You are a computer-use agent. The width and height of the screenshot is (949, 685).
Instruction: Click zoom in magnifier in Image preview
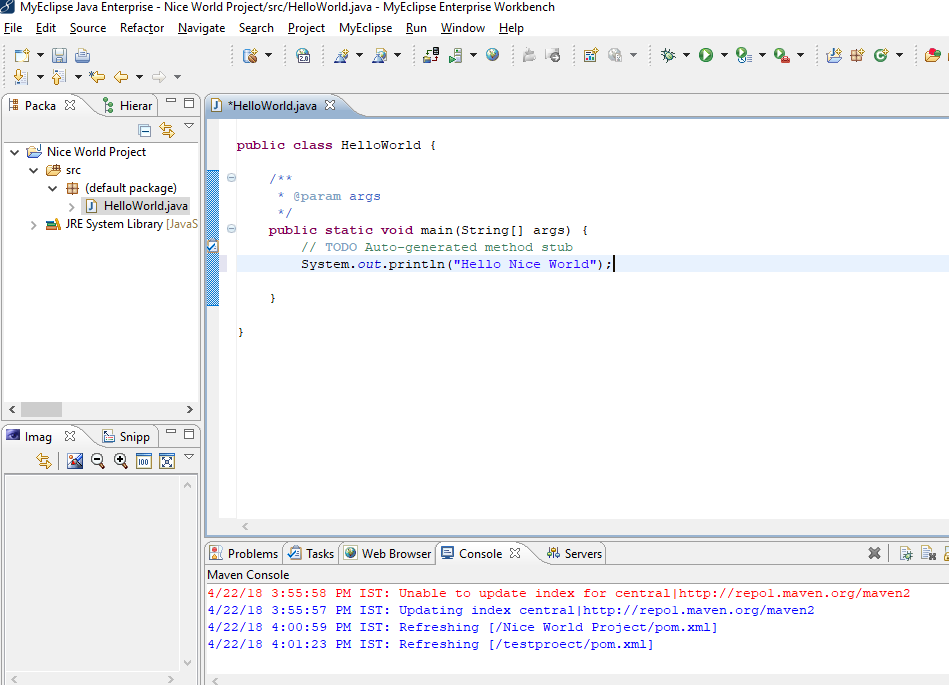(120, 461)
